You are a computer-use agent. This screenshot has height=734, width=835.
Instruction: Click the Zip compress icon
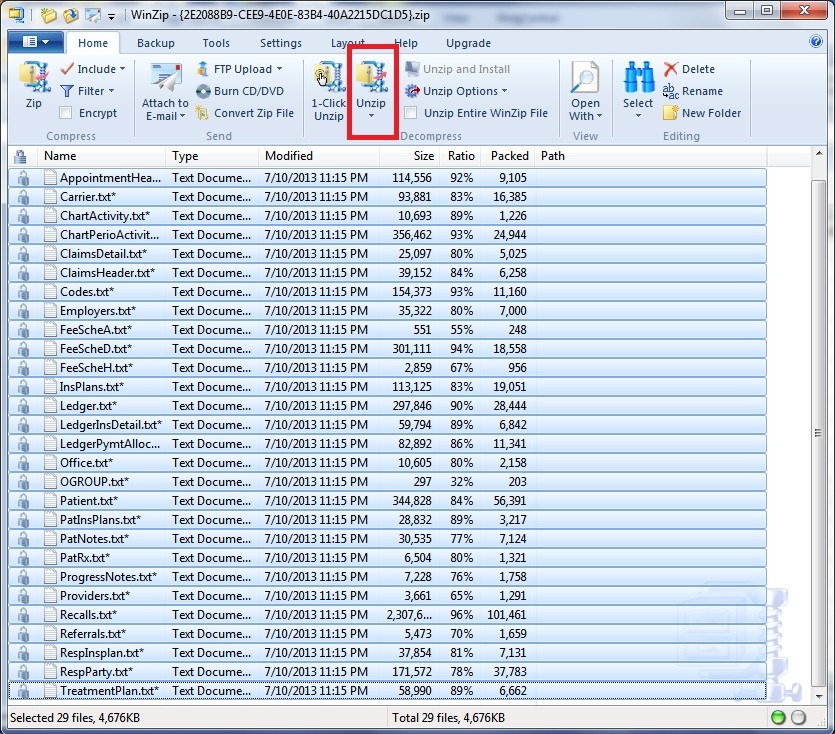[34, 77]
